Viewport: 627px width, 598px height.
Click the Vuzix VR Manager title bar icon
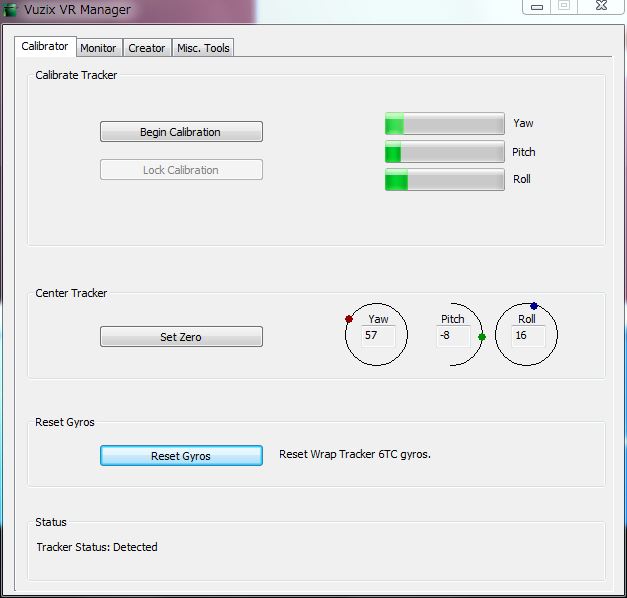11,10
